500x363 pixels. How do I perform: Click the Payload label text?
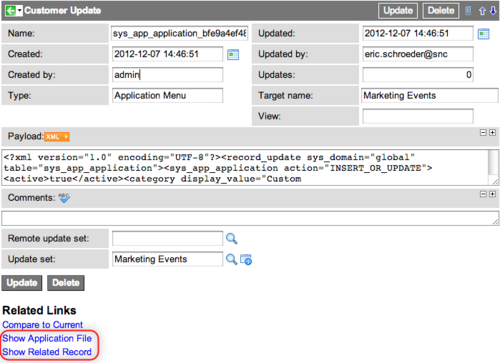coord(26,136)
